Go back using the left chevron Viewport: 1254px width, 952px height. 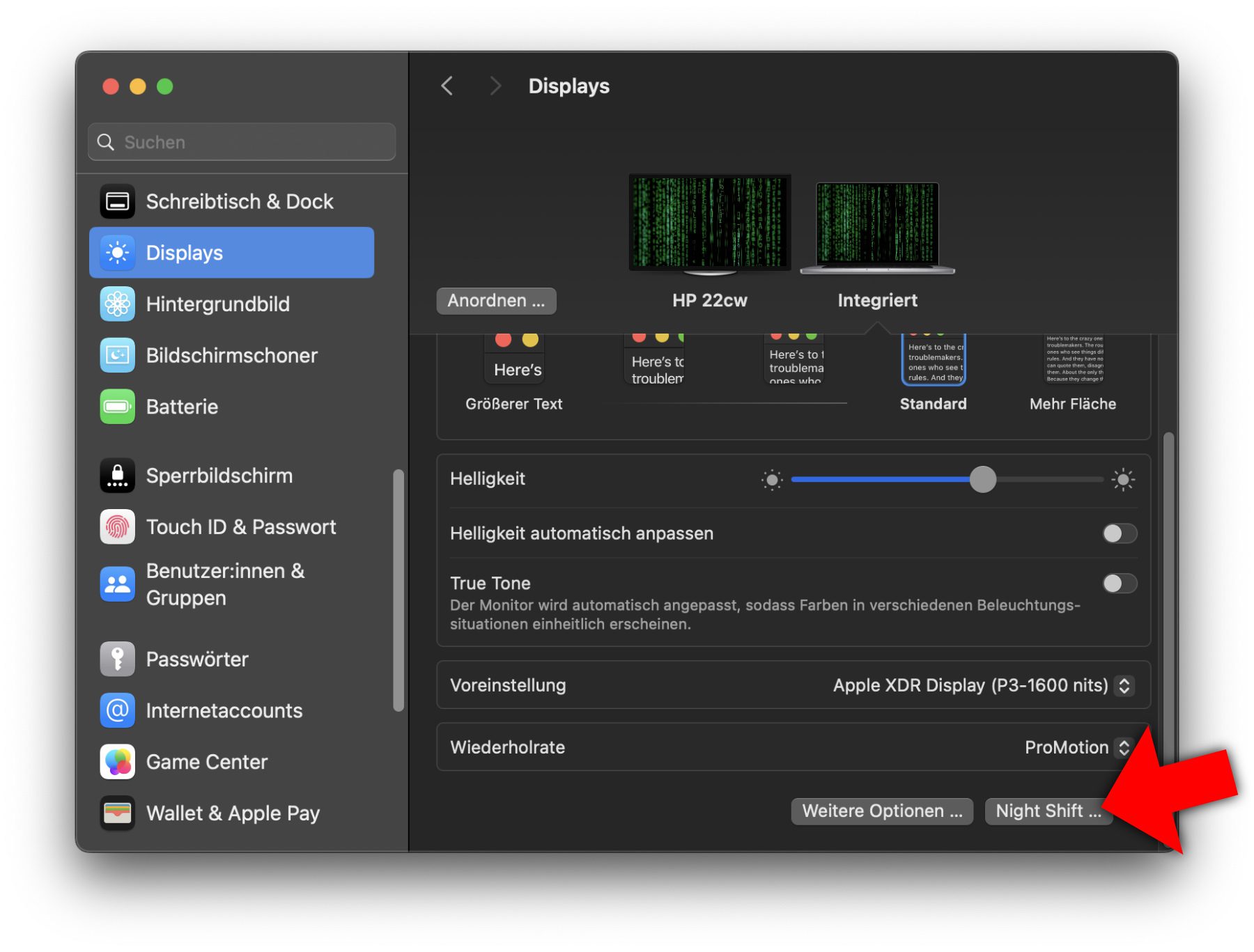click(x=447, y=86)
